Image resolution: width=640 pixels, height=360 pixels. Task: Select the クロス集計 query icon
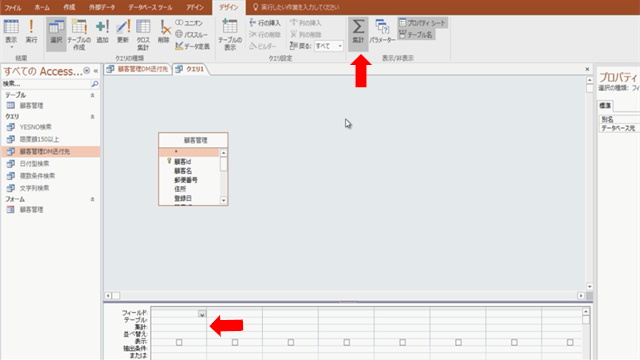point(143,35)
